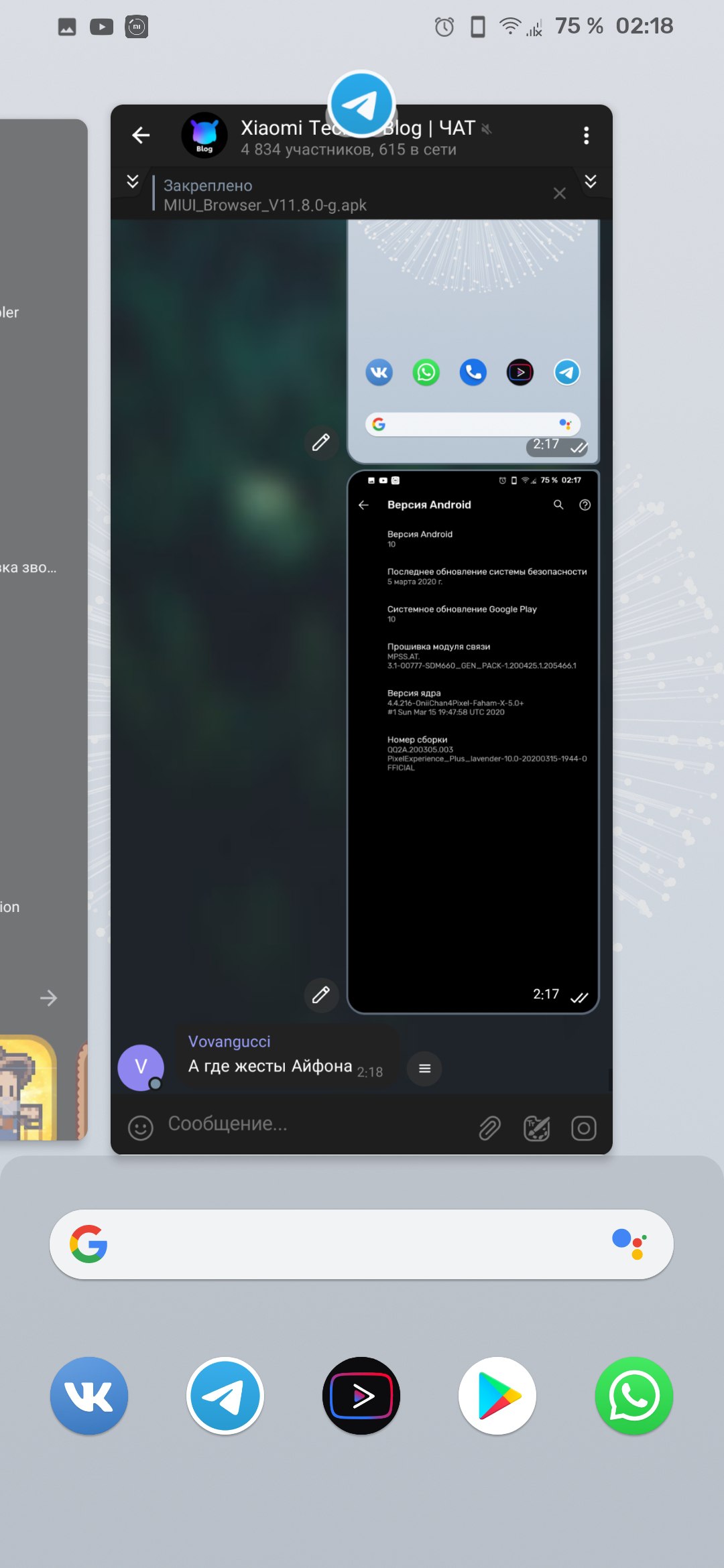
Task: Open the chat title Xiaomi Tech Blog | ЧАТ
Action: coord(358,127)
